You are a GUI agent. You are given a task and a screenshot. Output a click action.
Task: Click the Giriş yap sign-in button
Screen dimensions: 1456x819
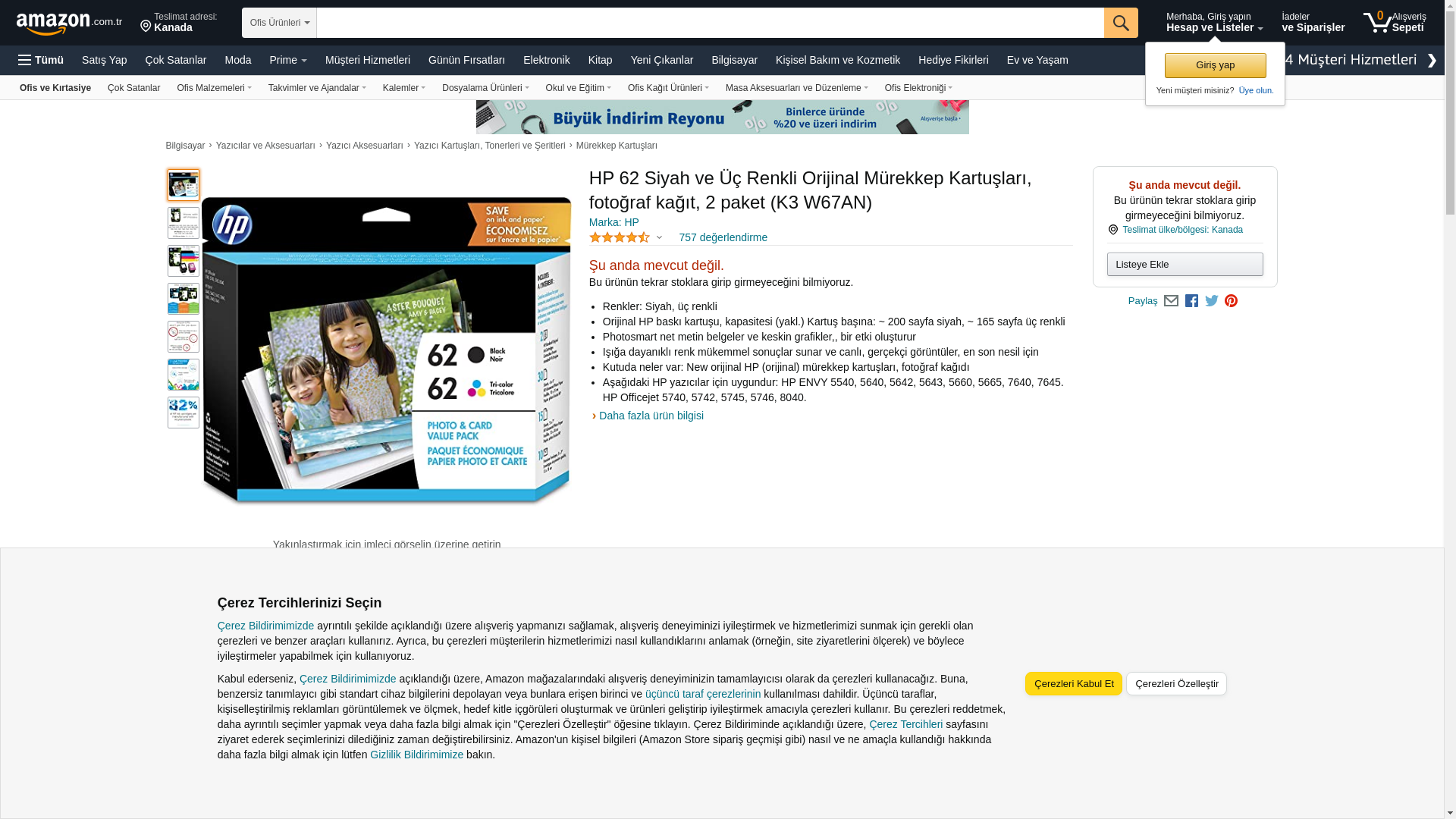tap(1215, 65)
